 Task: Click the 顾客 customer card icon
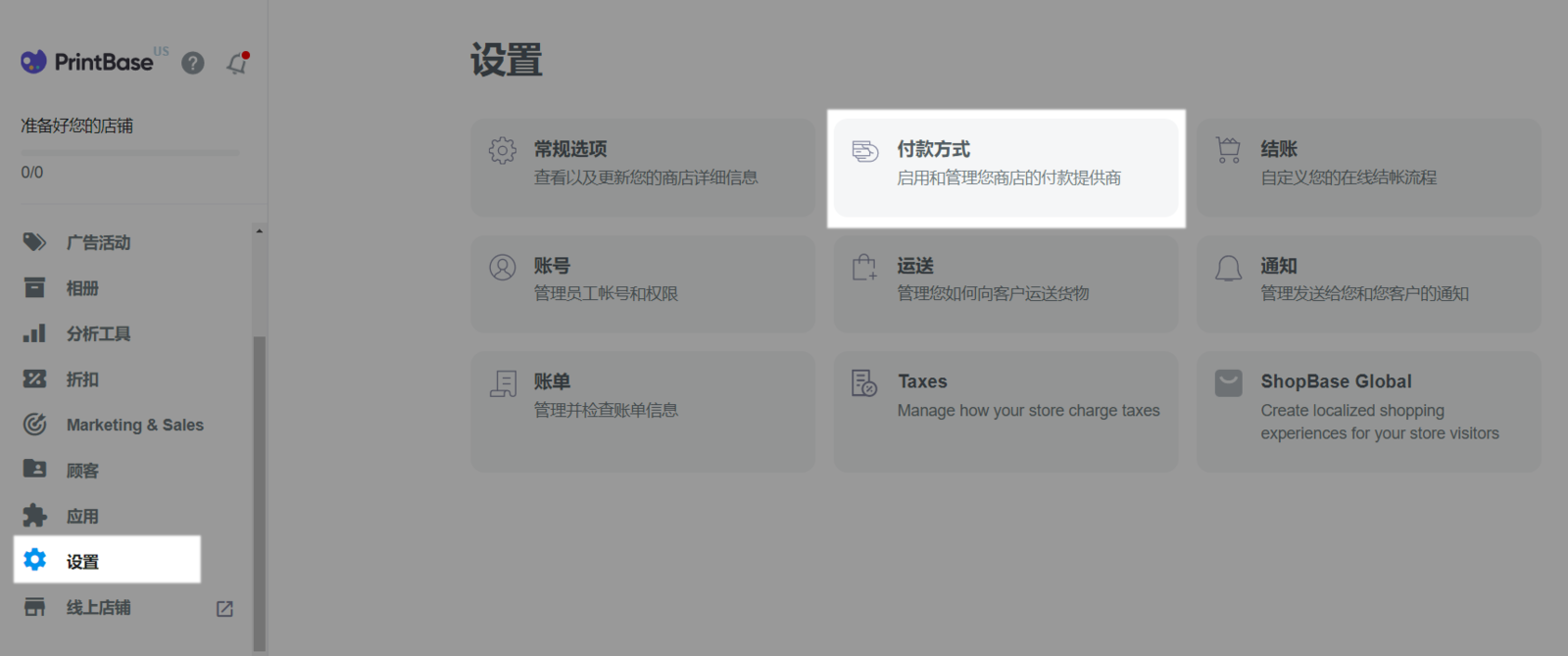tap(34, 469)
